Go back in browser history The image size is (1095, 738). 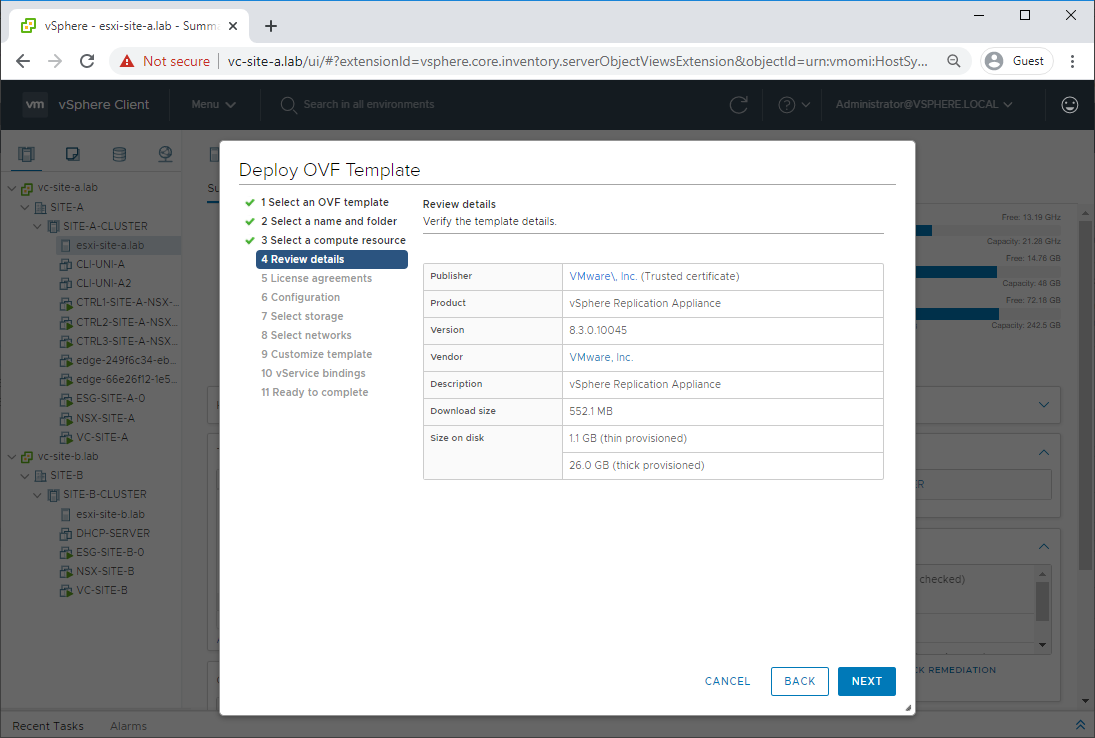point(23,61)
